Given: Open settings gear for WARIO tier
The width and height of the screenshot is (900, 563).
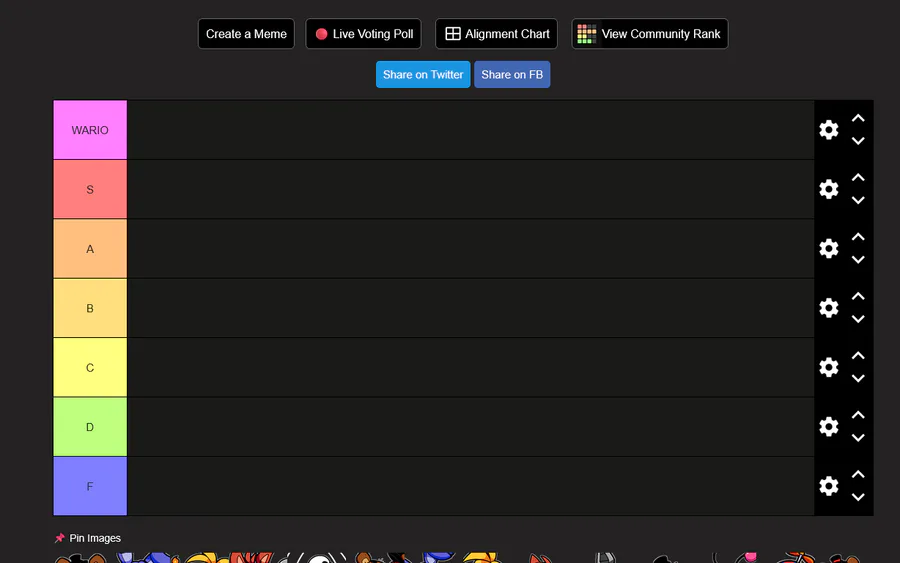Looking at the screenshot, I should [828, 130].
